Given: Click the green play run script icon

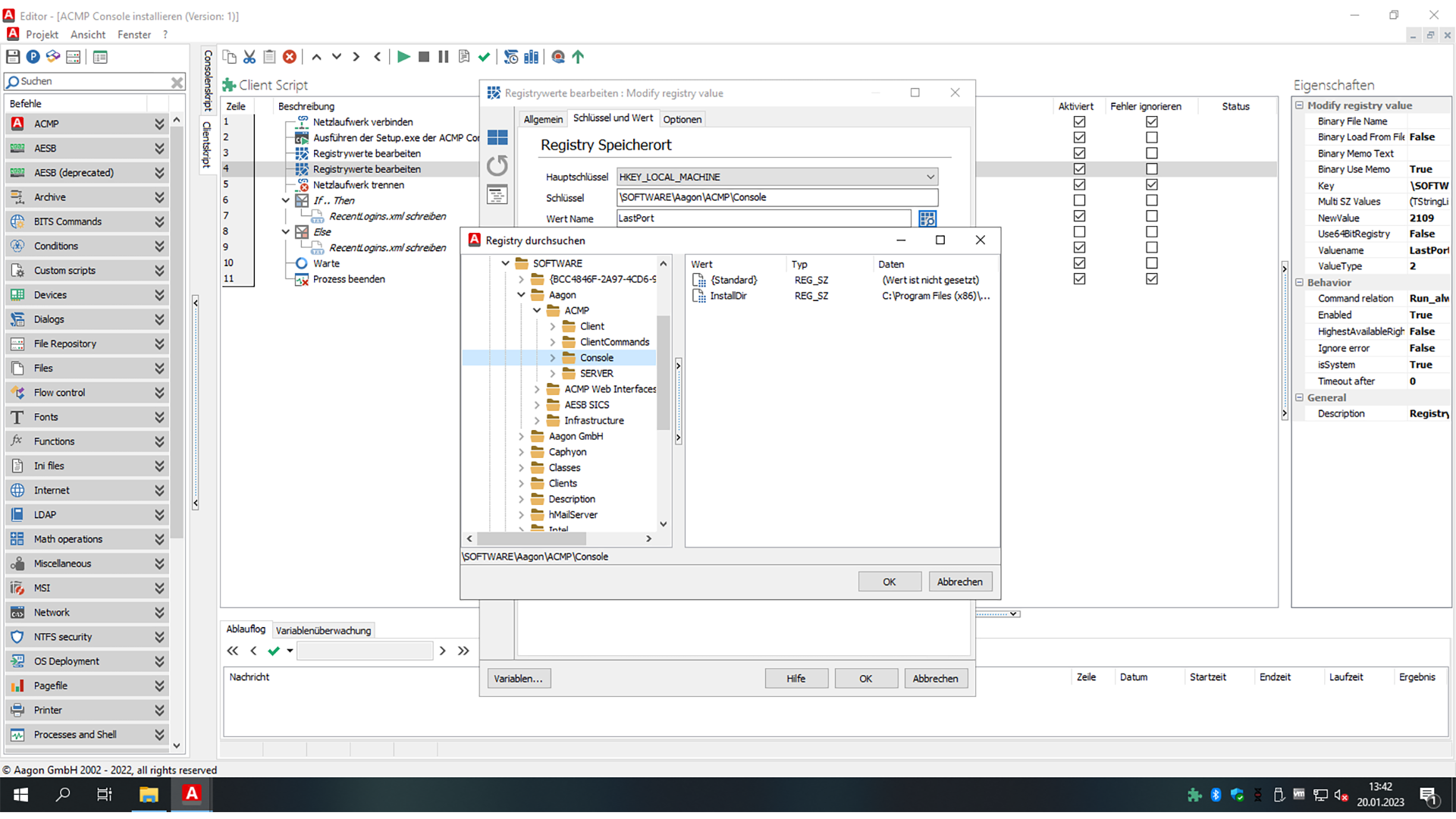Looking at the screenshot, I should (x=403, y=57).
